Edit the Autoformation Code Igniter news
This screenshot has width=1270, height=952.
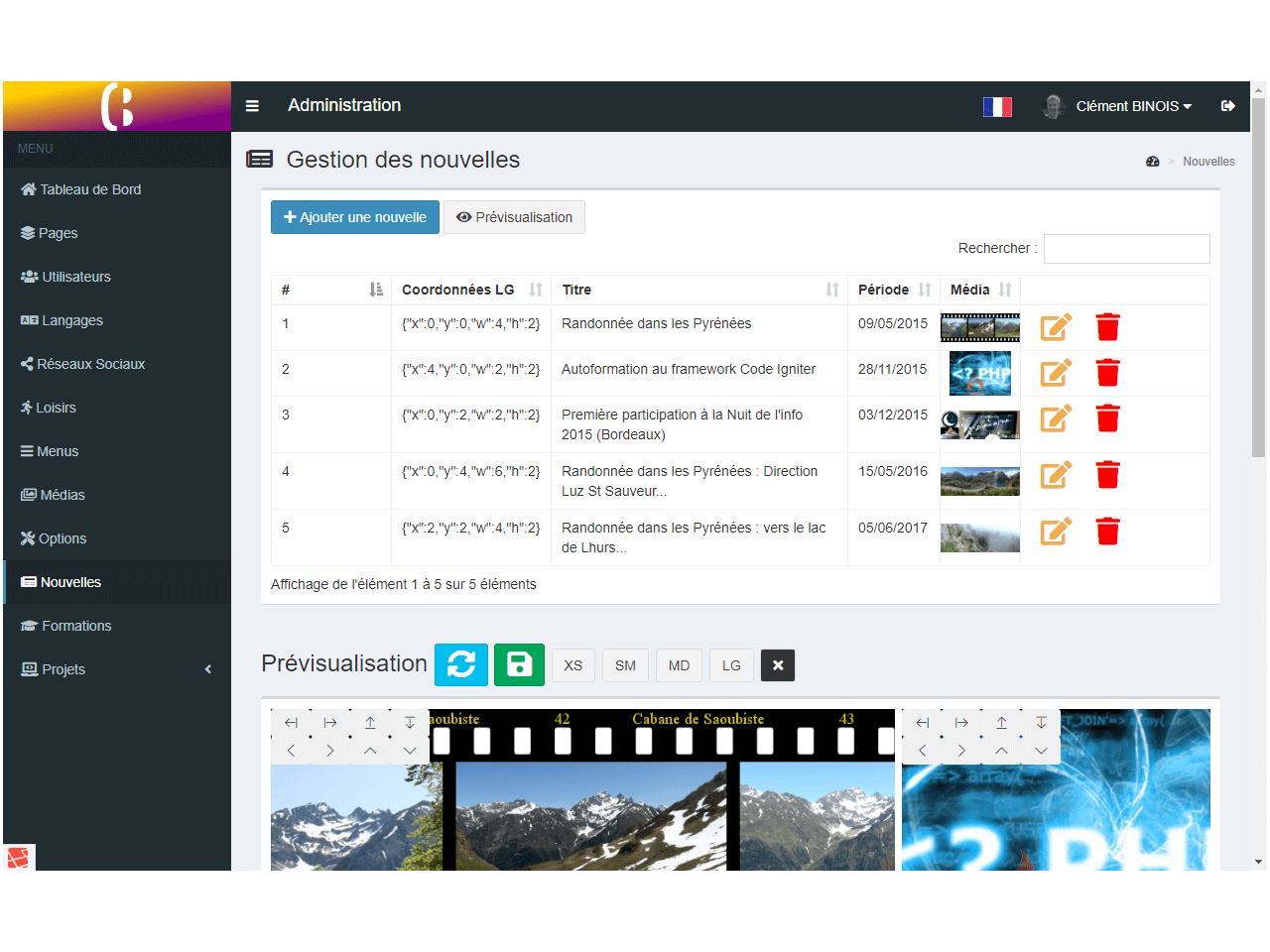pyautogui.click(x=1055, y=373)
